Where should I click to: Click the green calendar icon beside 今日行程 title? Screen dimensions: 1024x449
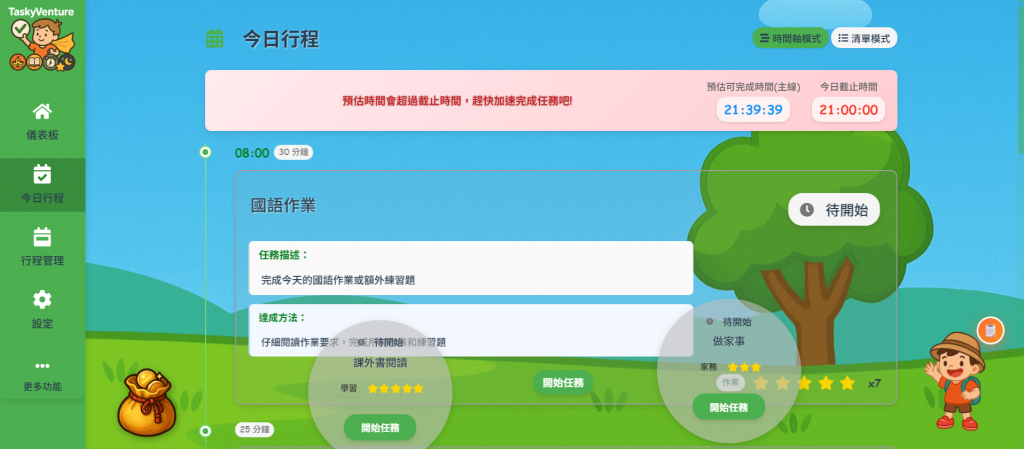click(215, 39)
